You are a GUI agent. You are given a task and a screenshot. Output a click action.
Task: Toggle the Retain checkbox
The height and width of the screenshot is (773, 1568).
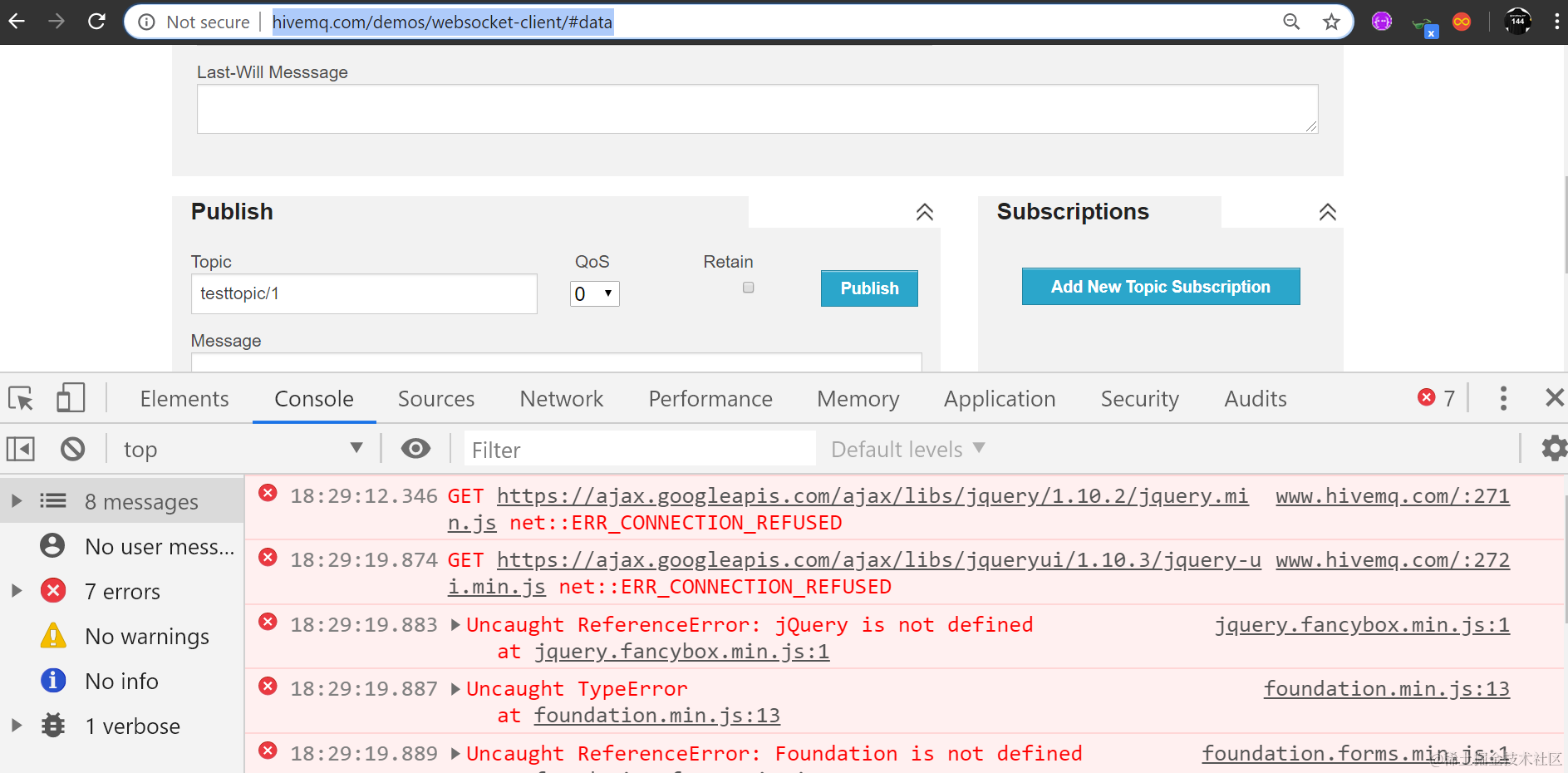coord(749,288)
